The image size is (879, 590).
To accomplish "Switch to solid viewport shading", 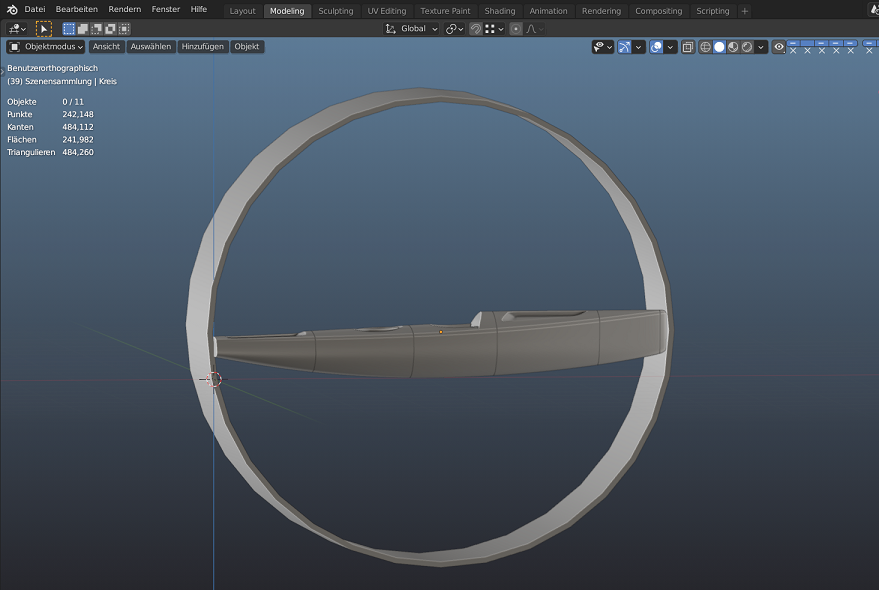I will tap(719, 47).
